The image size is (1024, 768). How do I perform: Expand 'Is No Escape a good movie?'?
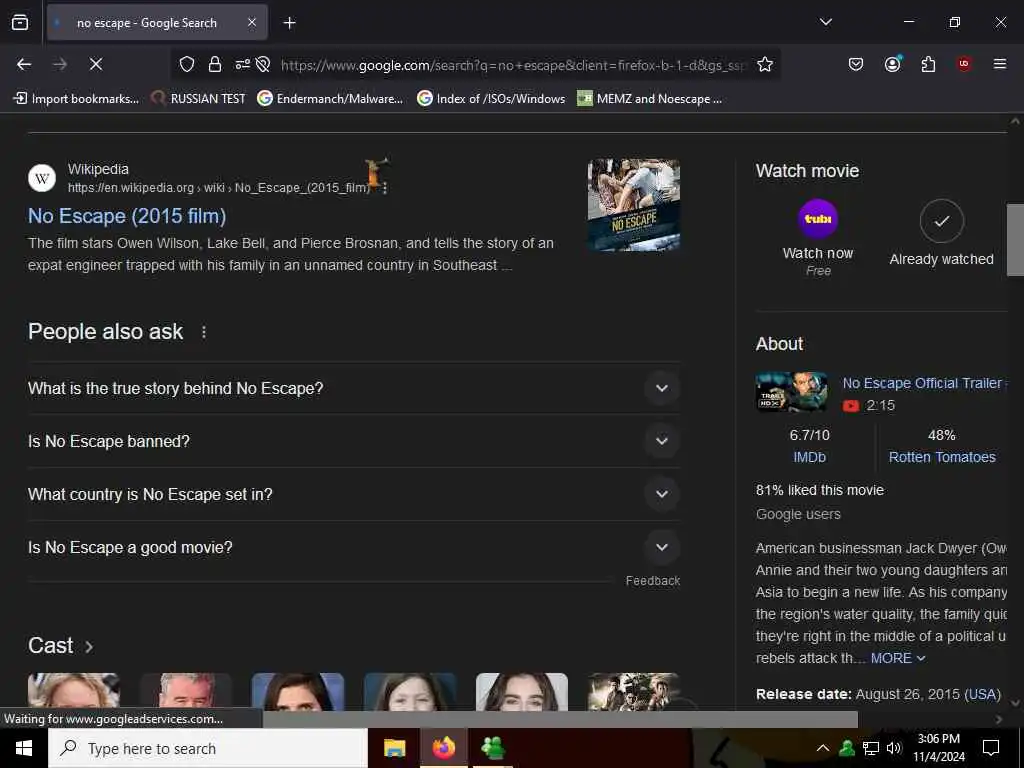[353, 547]
